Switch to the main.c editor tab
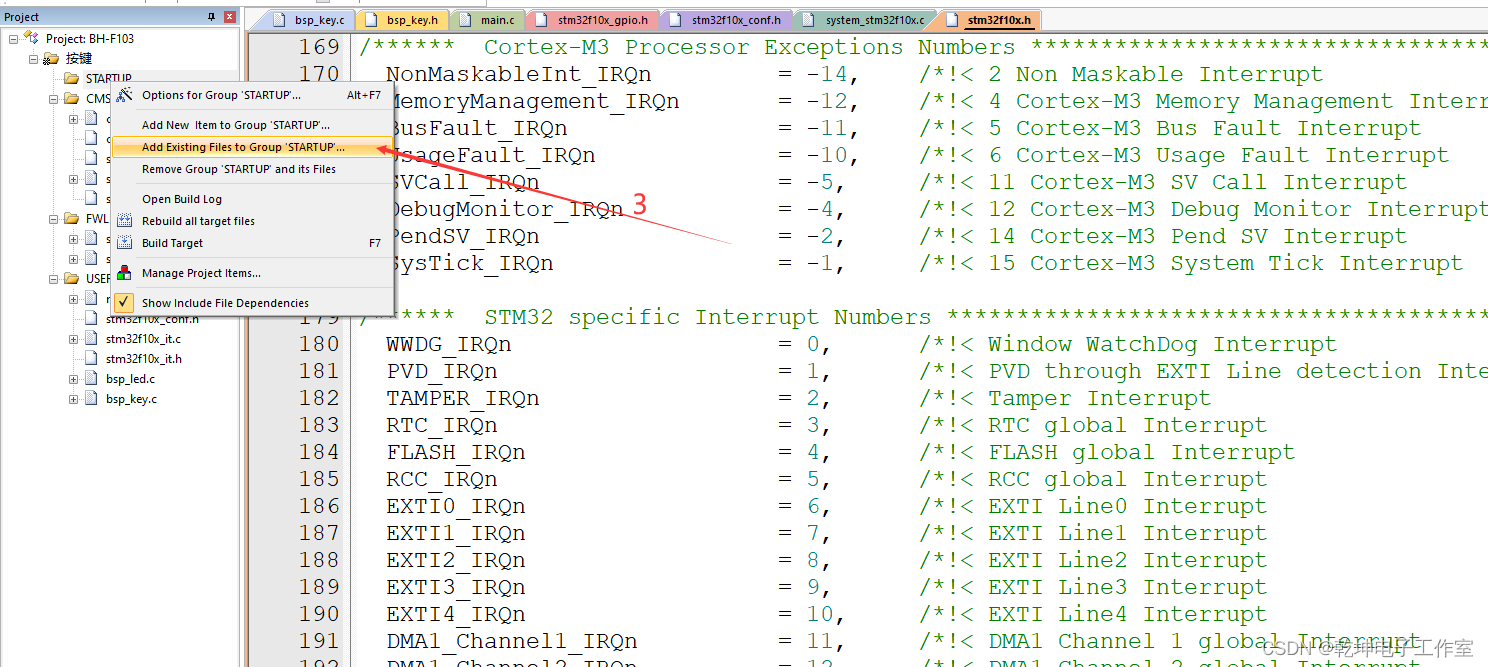1488x667 pixels. point(487,19)
